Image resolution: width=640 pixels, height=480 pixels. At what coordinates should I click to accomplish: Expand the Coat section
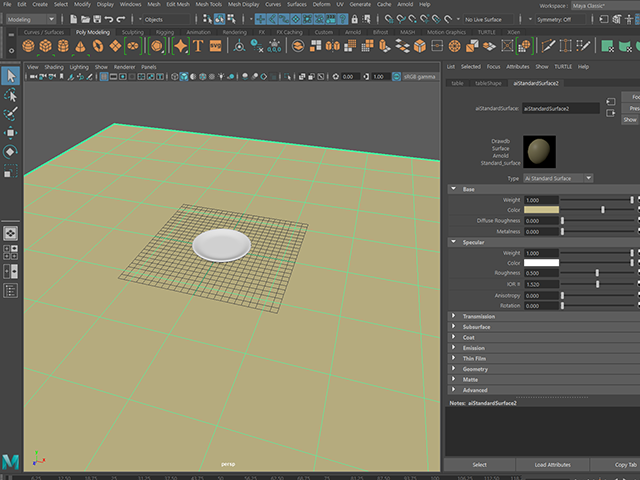(453, 337)
